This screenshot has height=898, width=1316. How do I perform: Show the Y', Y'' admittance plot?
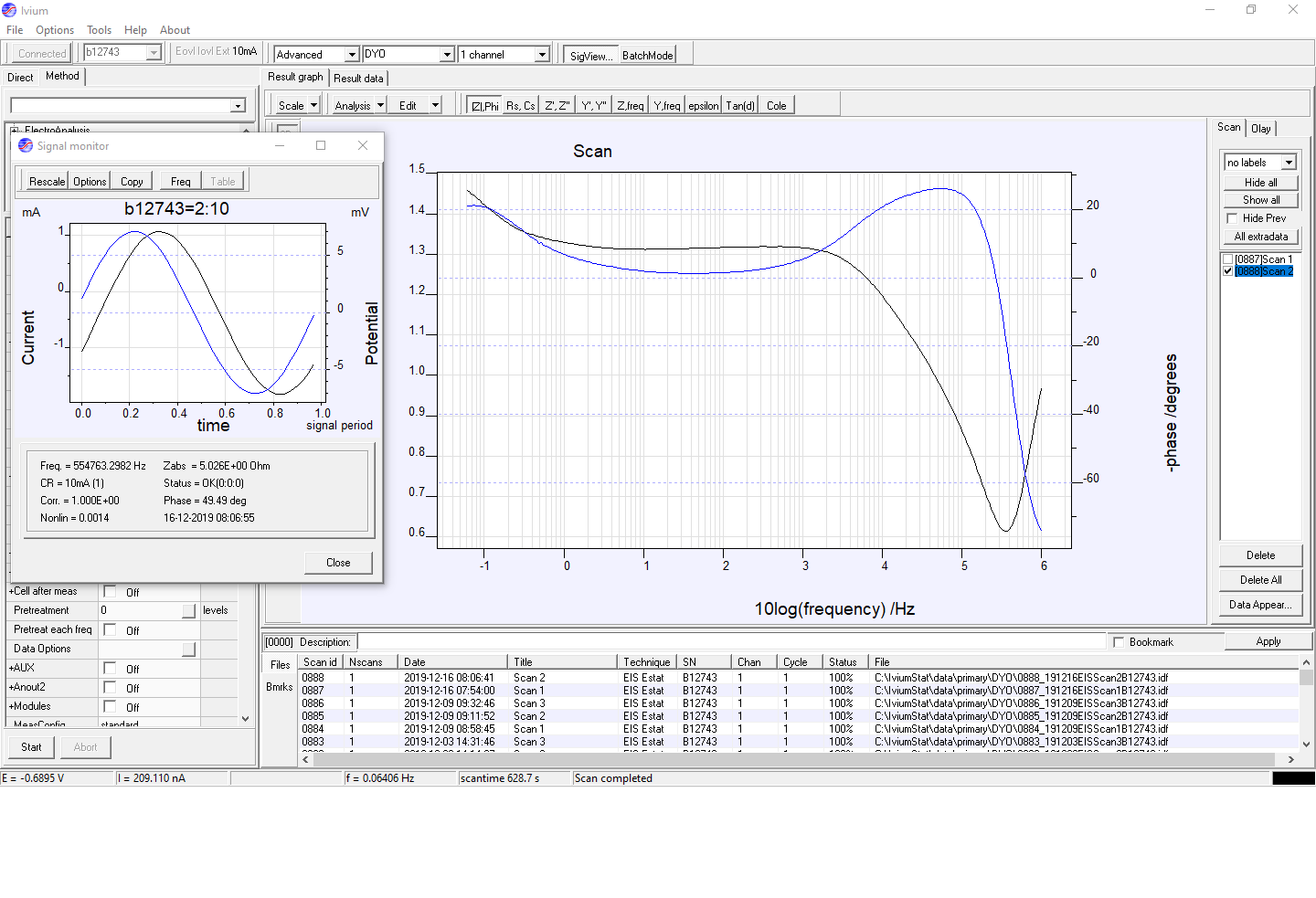(594, 106)
